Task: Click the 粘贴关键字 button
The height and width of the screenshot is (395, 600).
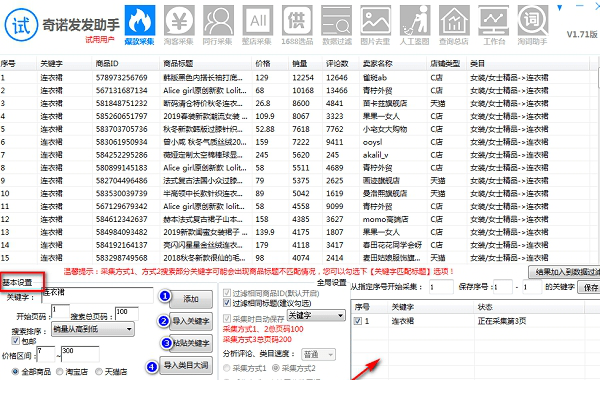Action: click(191, 343)
